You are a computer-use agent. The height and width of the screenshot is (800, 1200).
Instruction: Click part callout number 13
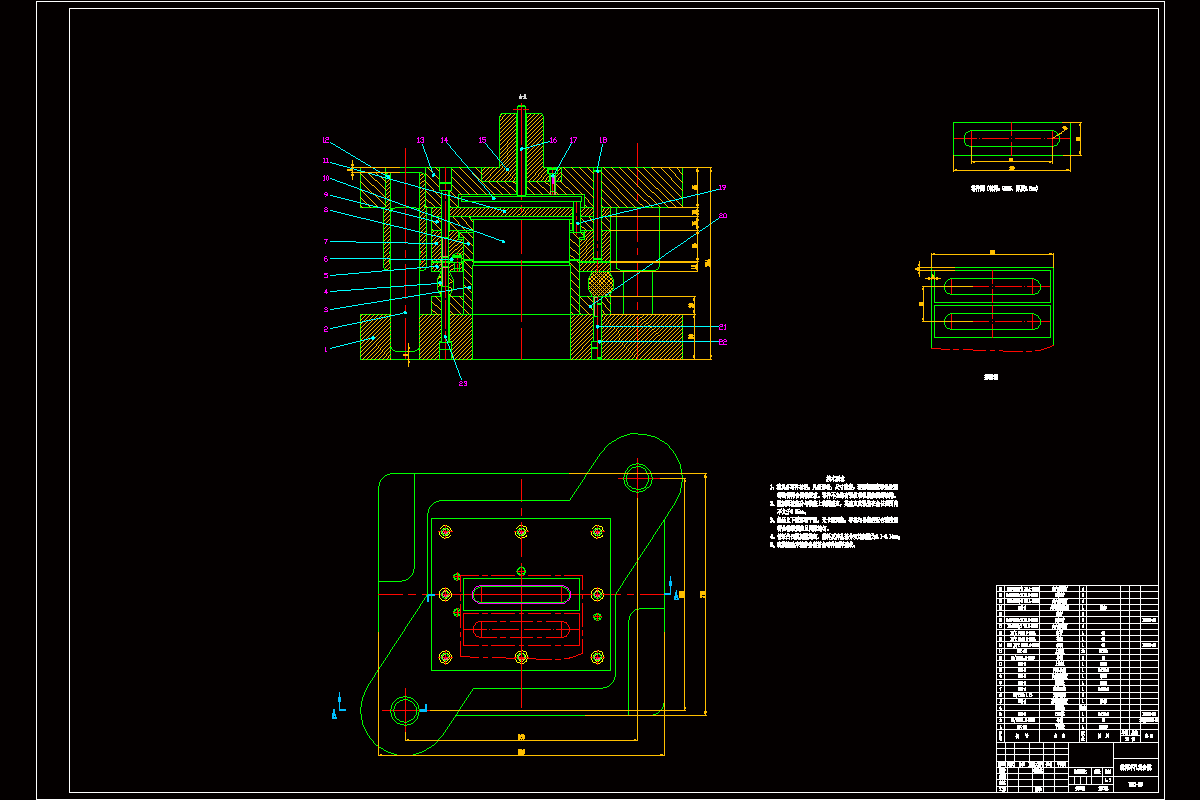421,141
